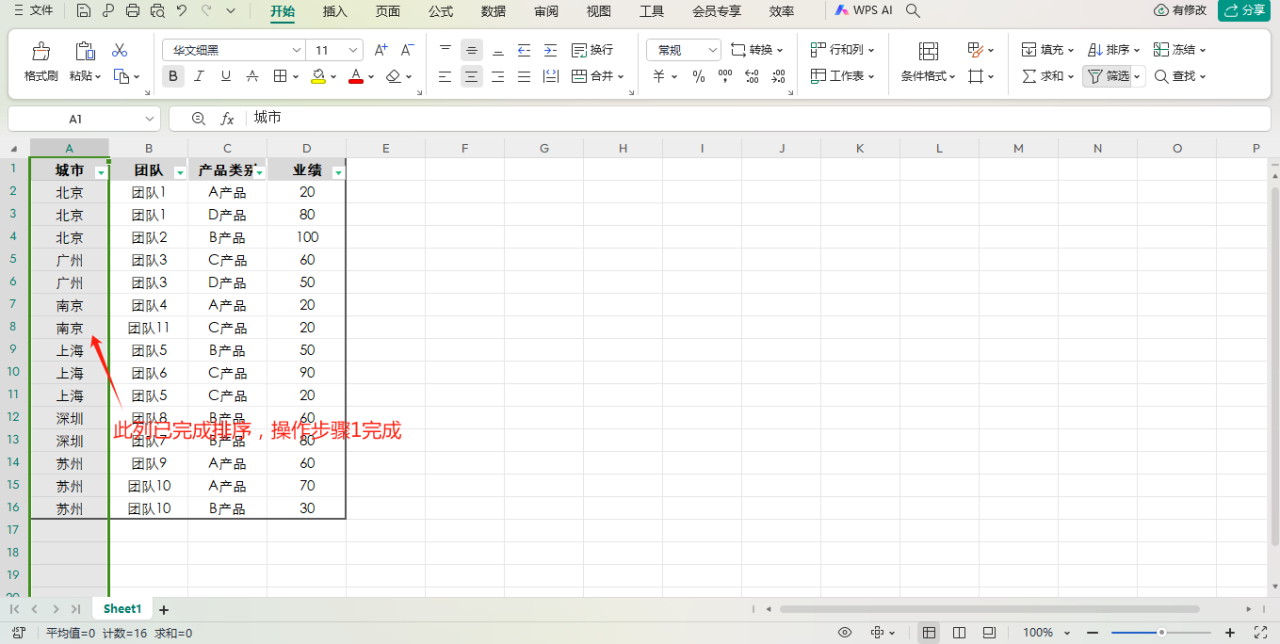Open filter dropdown for 城市 column

pos(100,173)
